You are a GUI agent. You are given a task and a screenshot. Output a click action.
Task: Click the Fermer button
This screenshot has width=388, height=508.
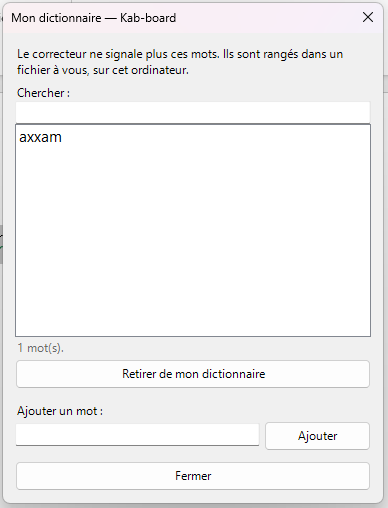click(x=193, y=476)
